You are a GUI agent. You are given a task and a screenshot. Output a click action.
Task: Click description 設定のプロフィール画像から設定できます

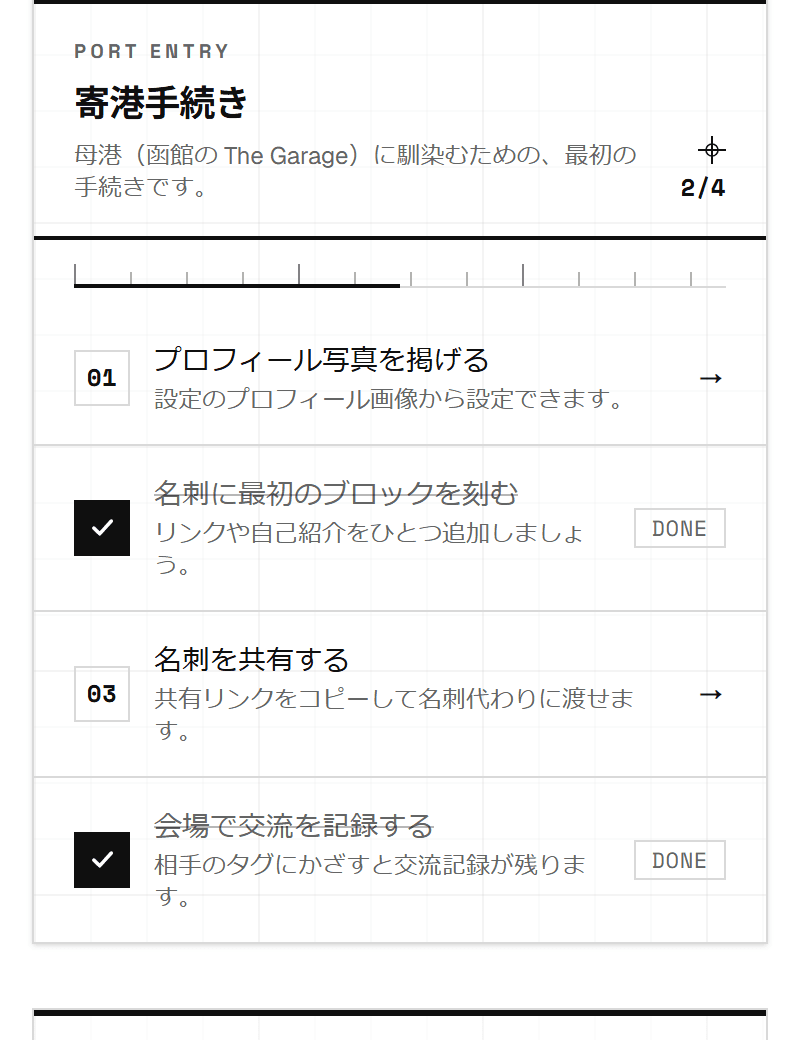tap(389, 399)
